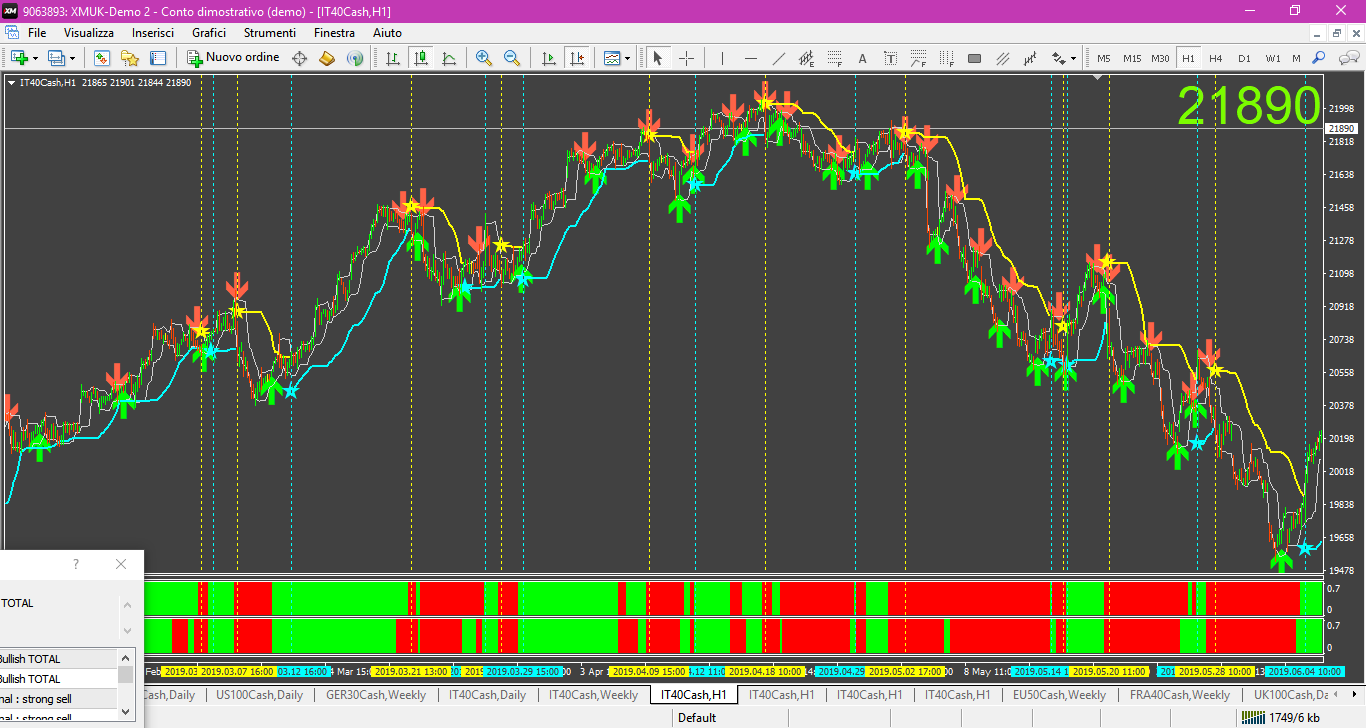Click the panel icon left of Nuovo ordine

pos(158,58)
